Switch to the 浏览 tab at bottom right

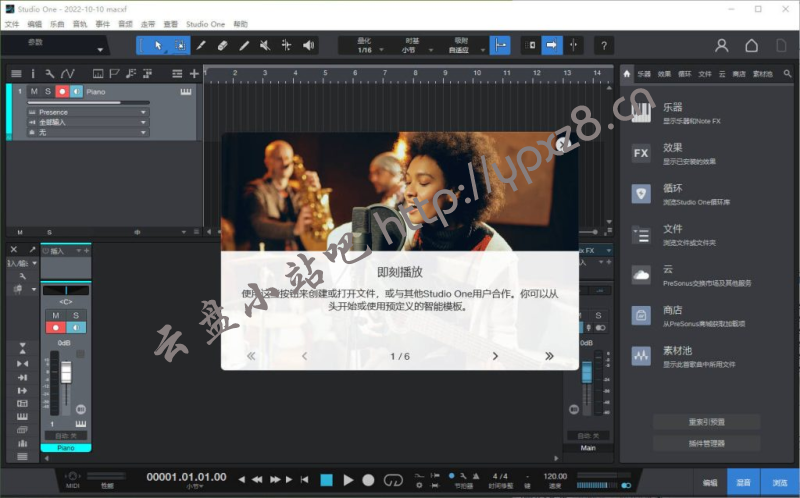click(780, 482)
